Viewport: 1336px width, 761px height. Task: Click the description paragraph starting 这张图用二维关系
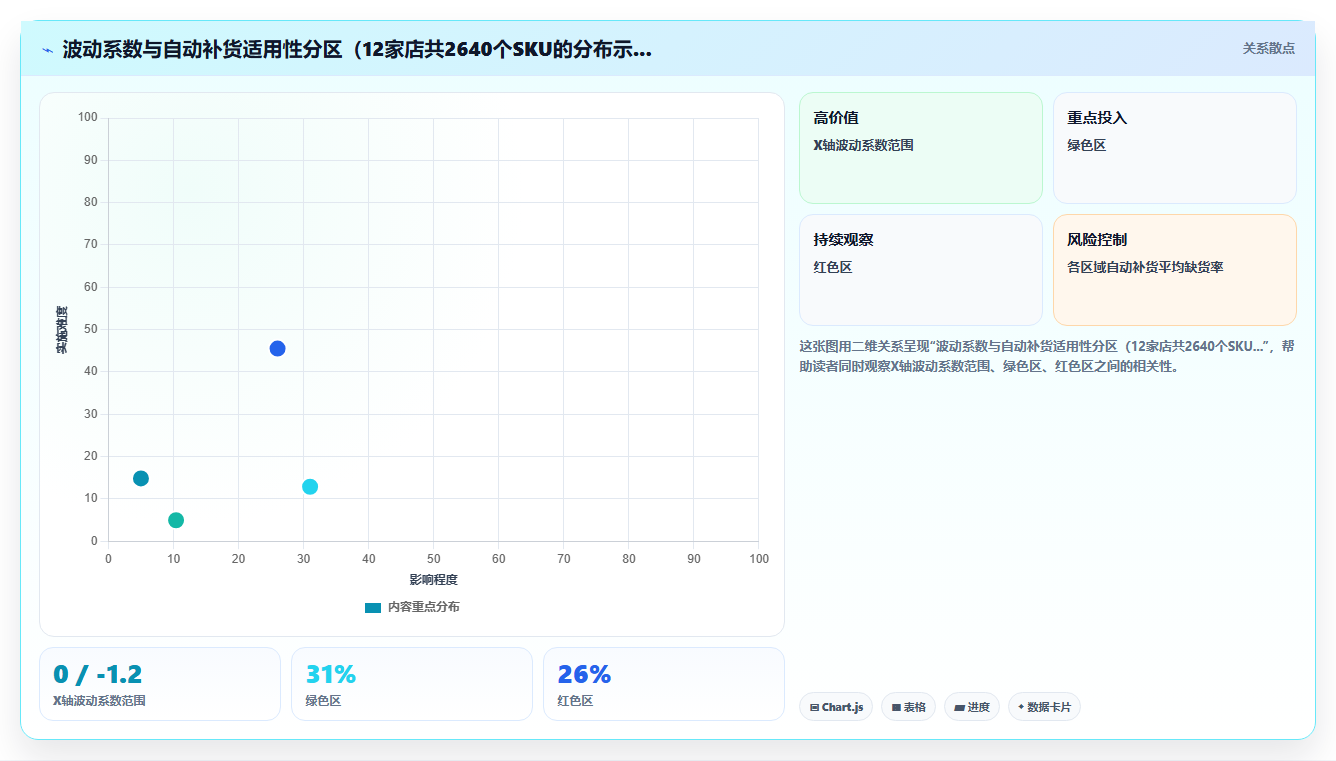click(1047, 356)
